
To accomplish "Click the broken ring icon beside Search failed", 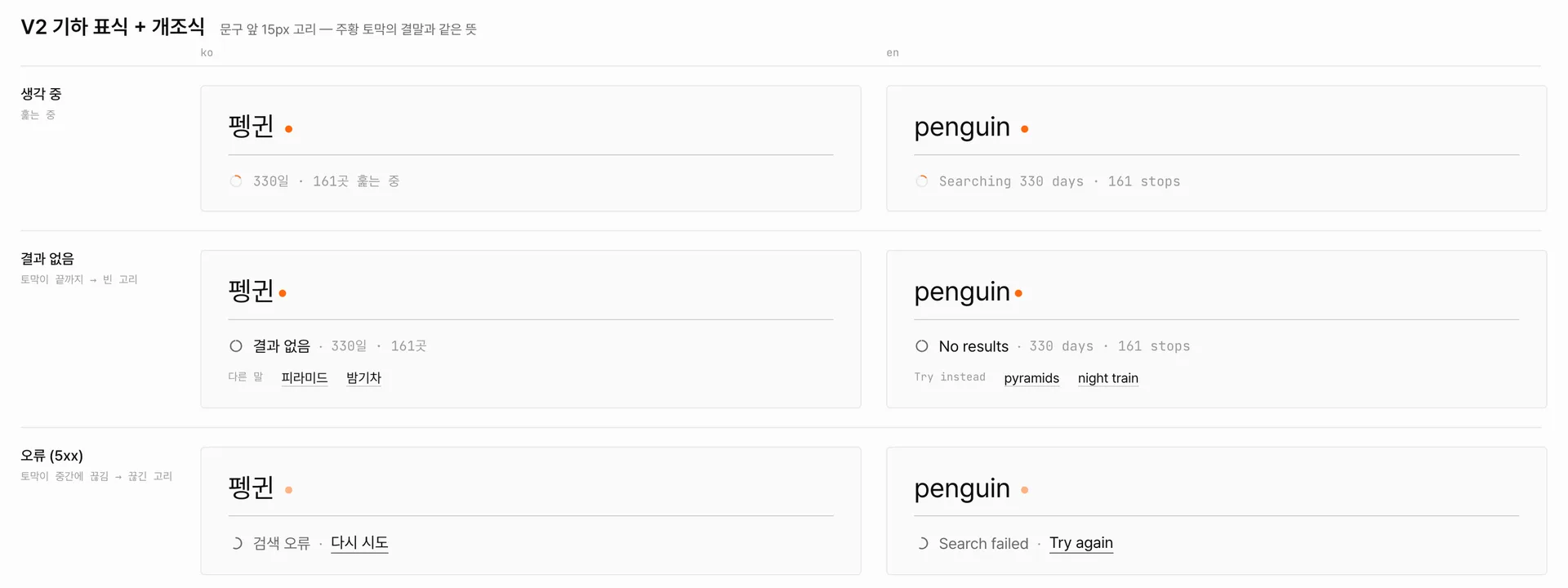I will pyautogui.click(x=922, y=543).
